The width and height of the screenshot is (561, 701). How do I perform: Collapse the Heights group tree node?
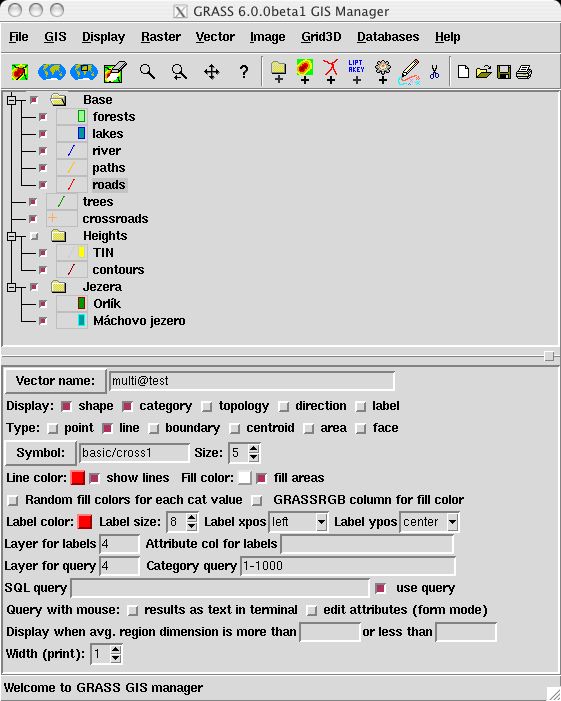12,236
